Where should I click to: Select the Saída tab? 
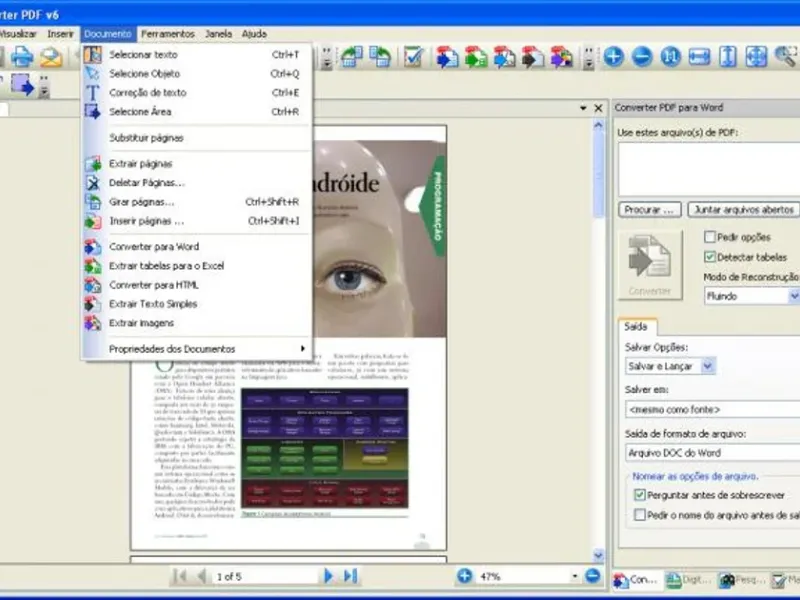point(636,327)
